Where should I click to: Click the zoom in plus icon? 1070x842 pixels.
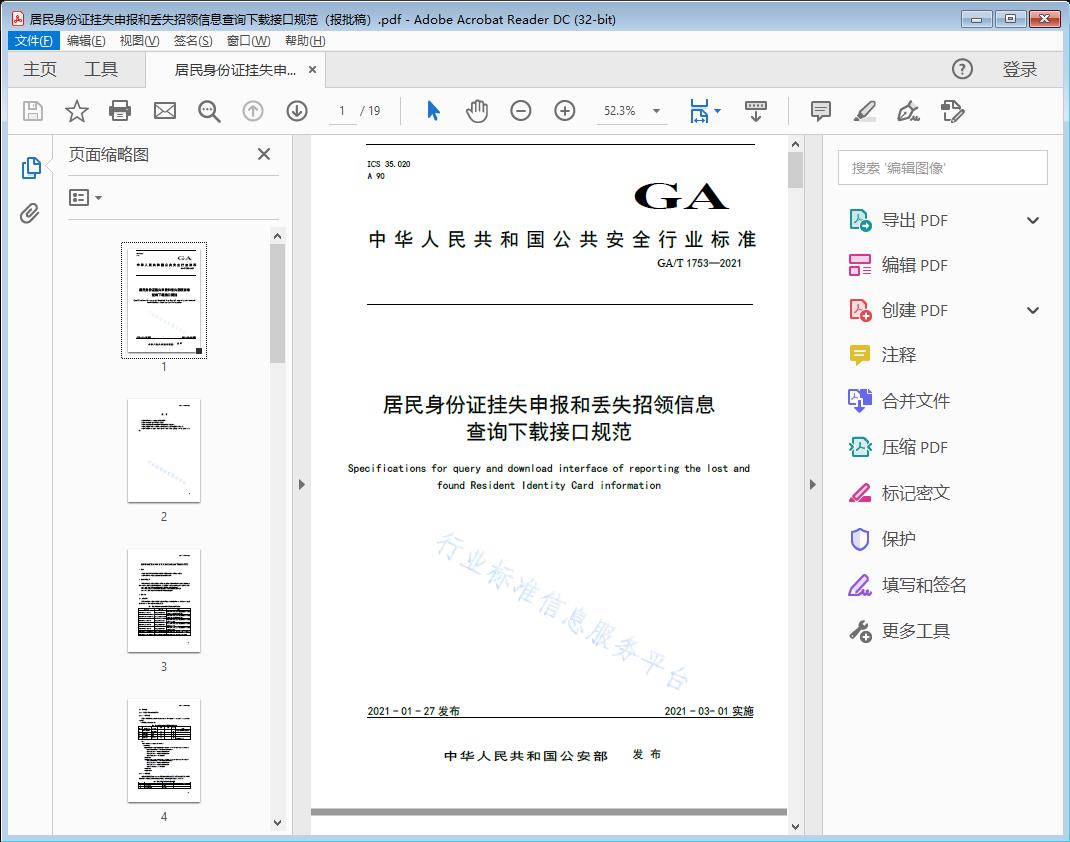[x=565, y=111]
